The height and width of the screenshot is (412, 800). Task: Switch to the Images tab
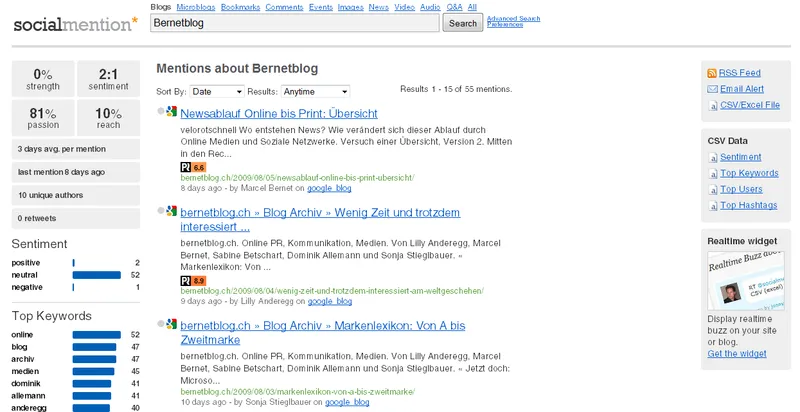tap(351, 7)
